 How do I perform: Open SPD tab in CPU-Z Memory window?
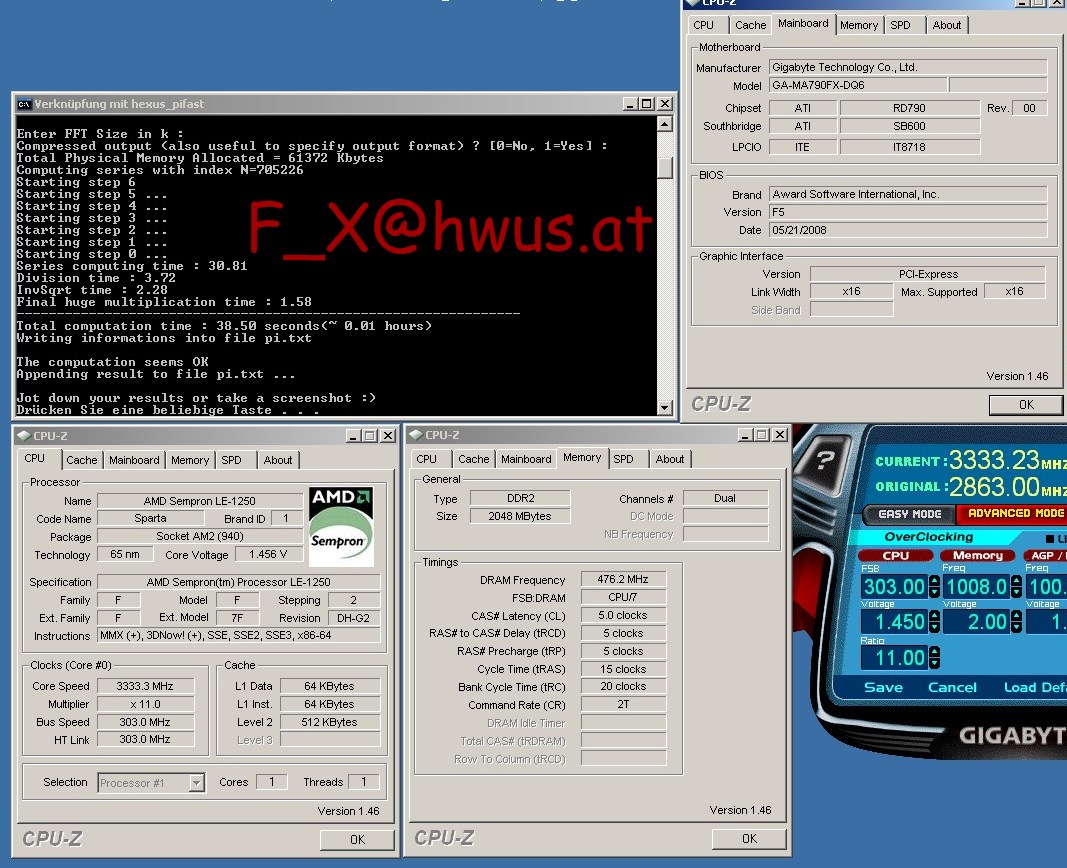pos(623,459)
